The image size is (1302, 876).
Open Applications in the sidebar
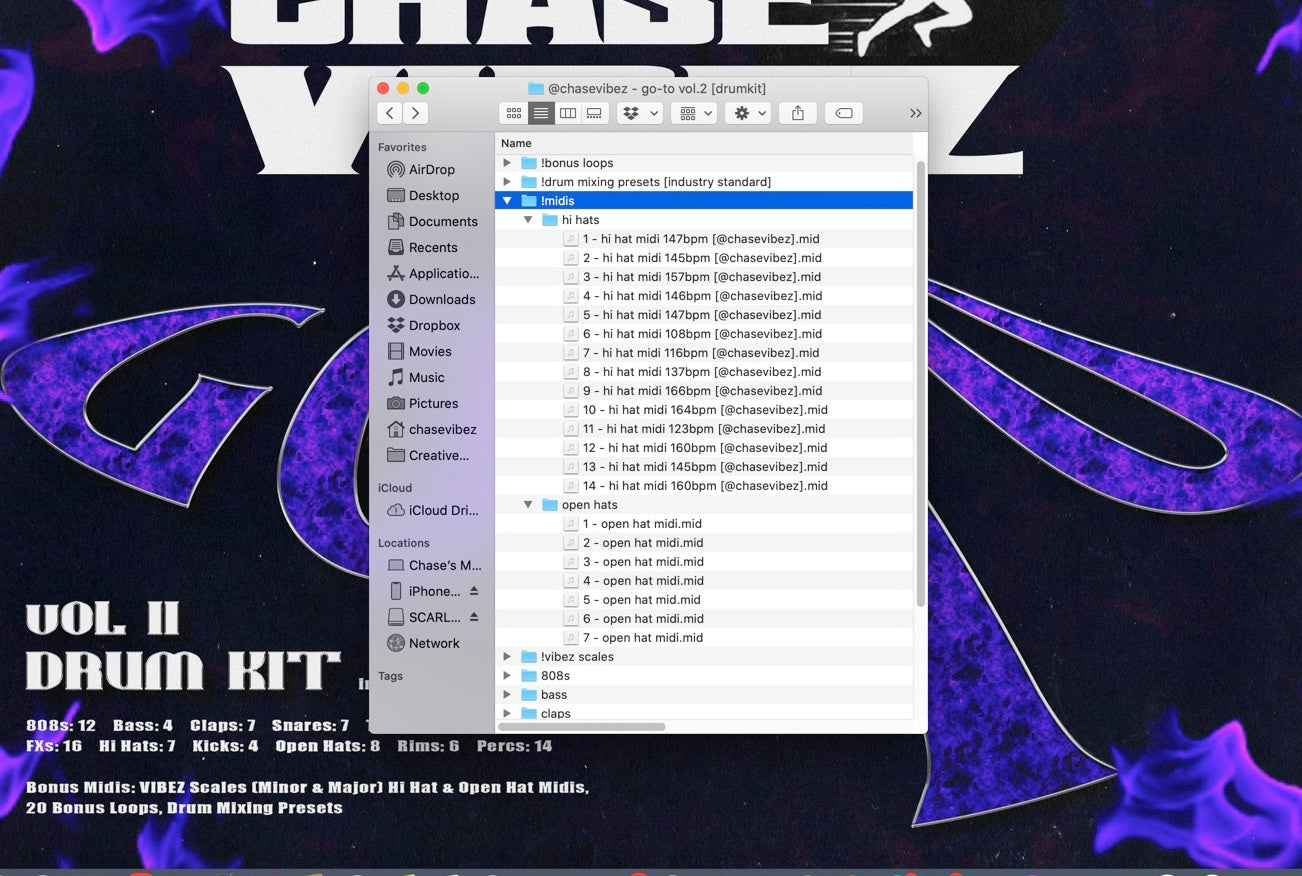431,274
